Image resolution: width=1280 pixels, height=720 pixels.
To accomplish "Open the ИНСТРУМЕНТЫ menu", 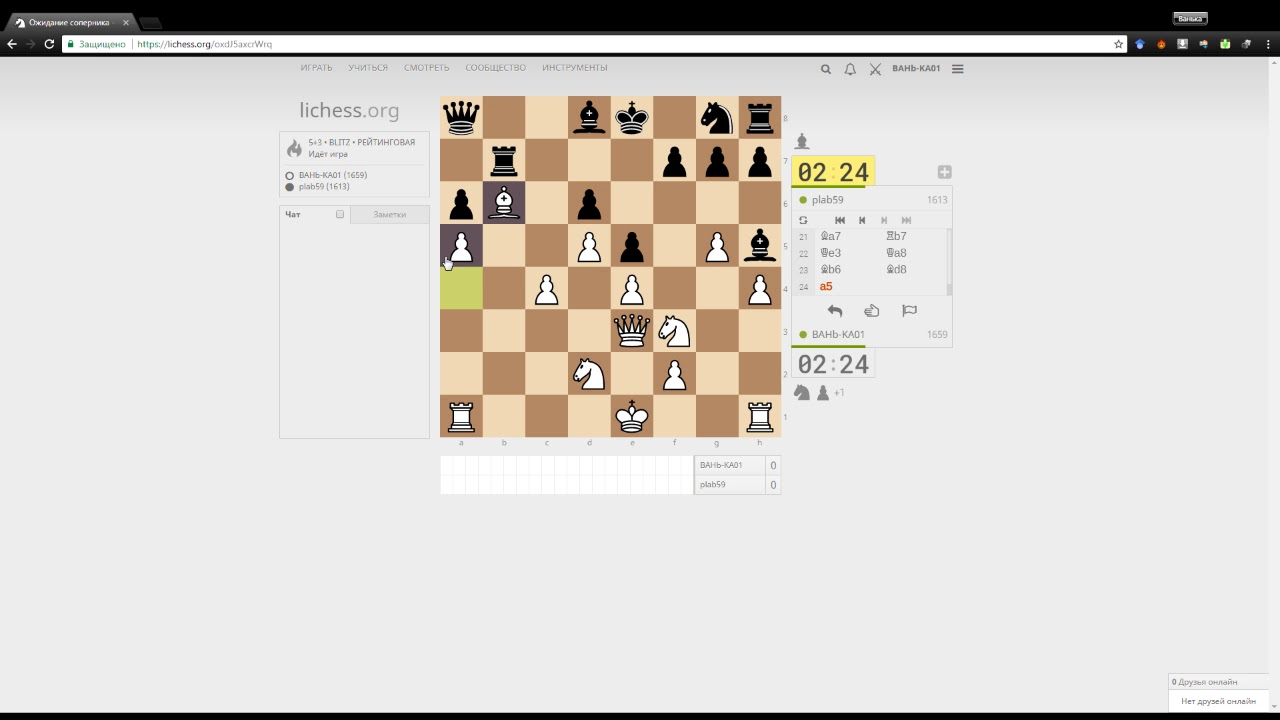I will click(x=575, y=68).
